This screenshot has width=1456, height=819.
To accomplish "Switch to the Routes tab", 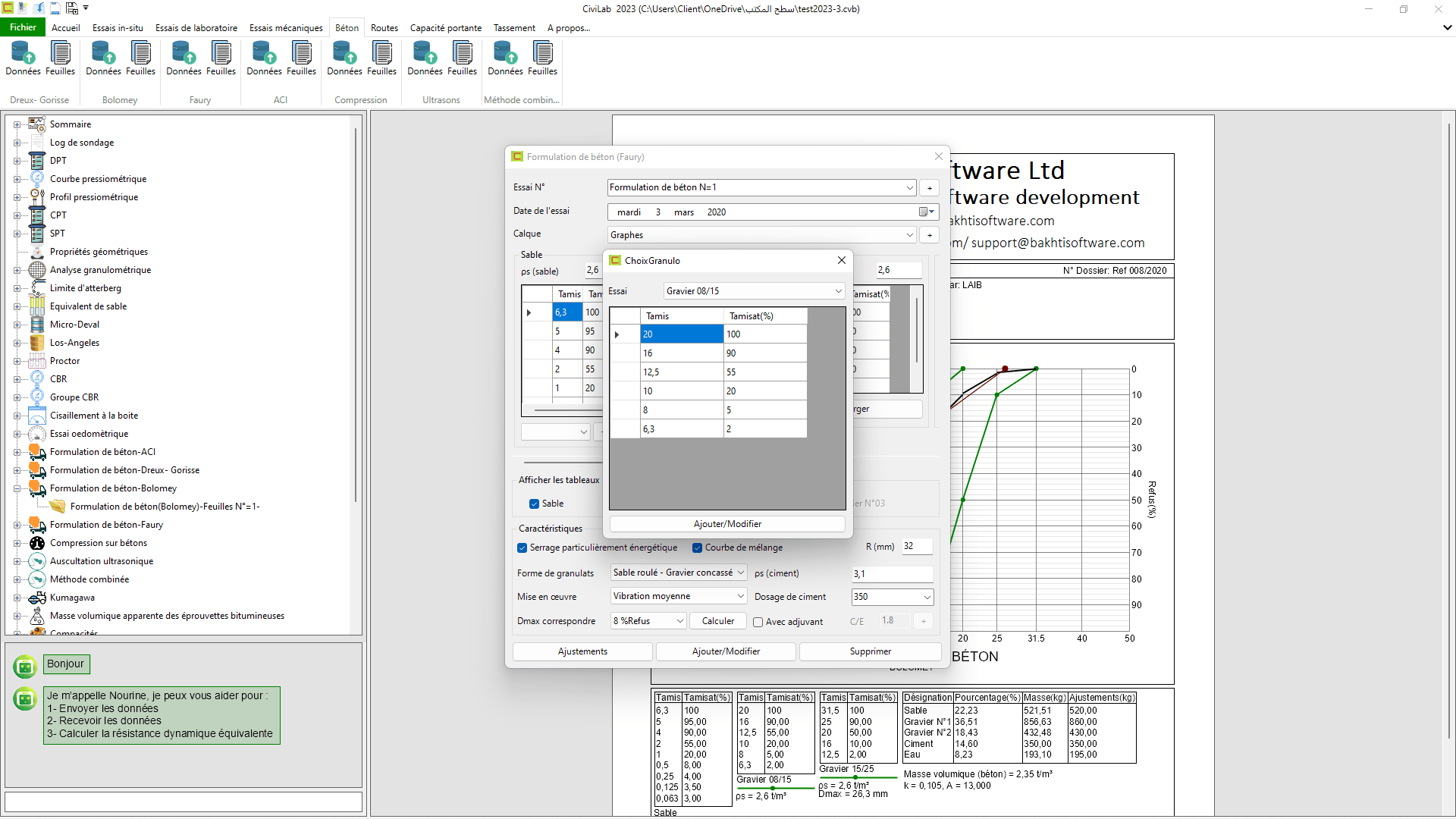I will pyautogui.click(x=384, y=28).
